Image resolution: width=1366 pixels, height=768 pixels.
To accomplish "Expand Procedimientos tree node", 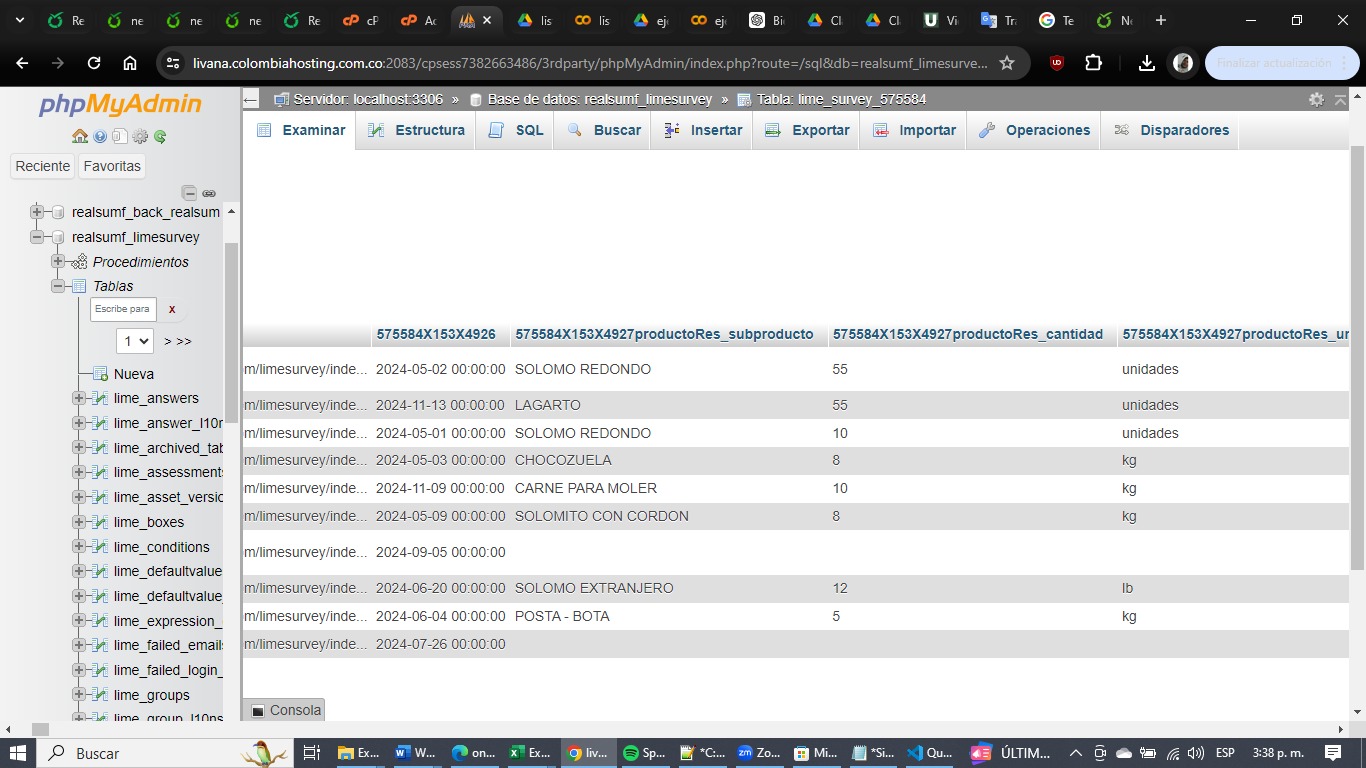I will coord(57,261).
